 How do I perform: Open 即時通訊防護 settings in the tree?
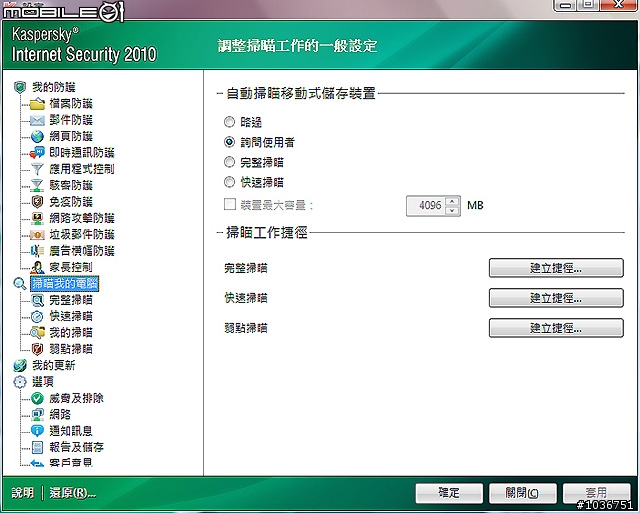[x=82, y=153]
